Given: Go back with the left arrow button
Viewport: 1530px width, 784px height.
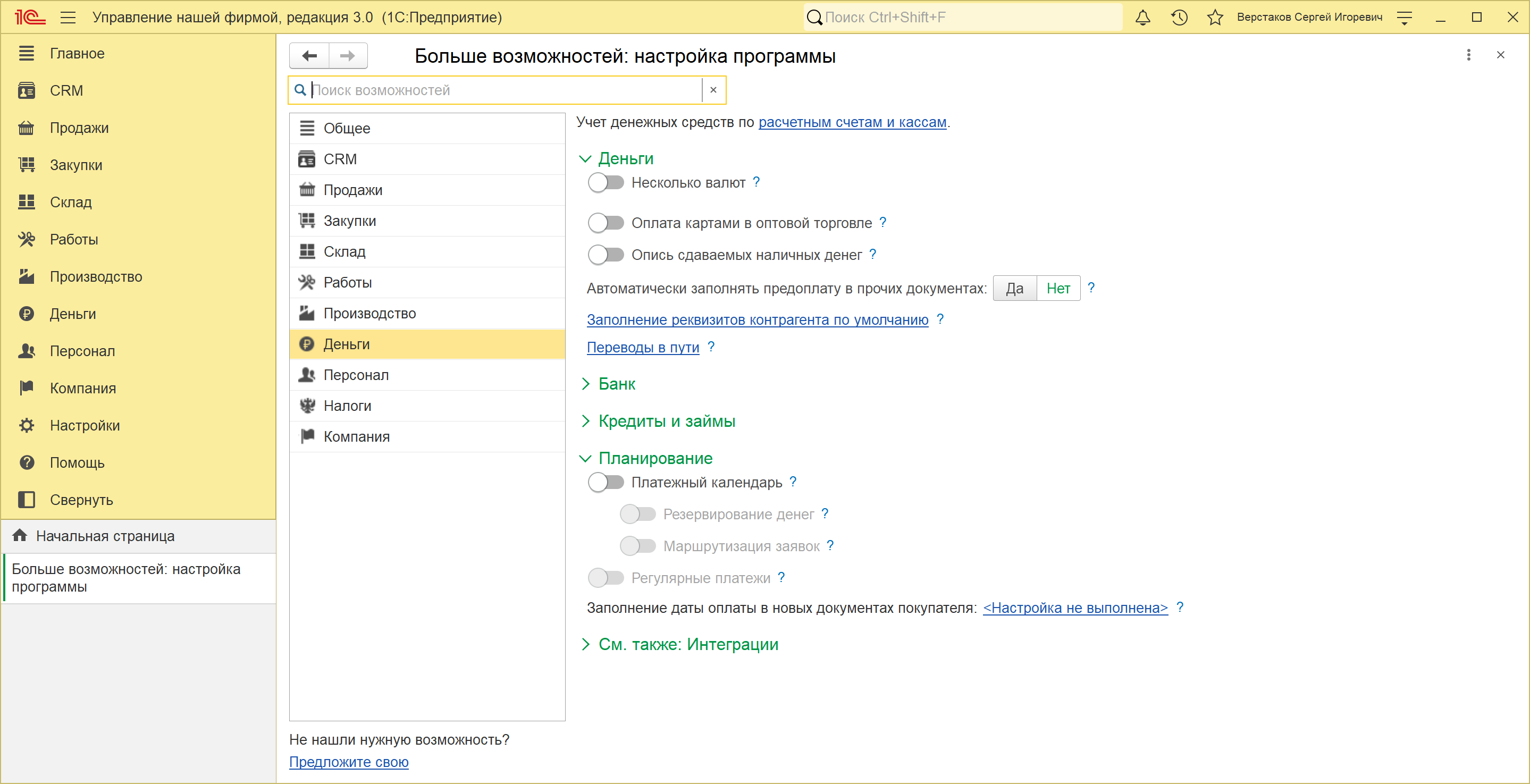Looking at the screenshot, I should pos(309,56).
